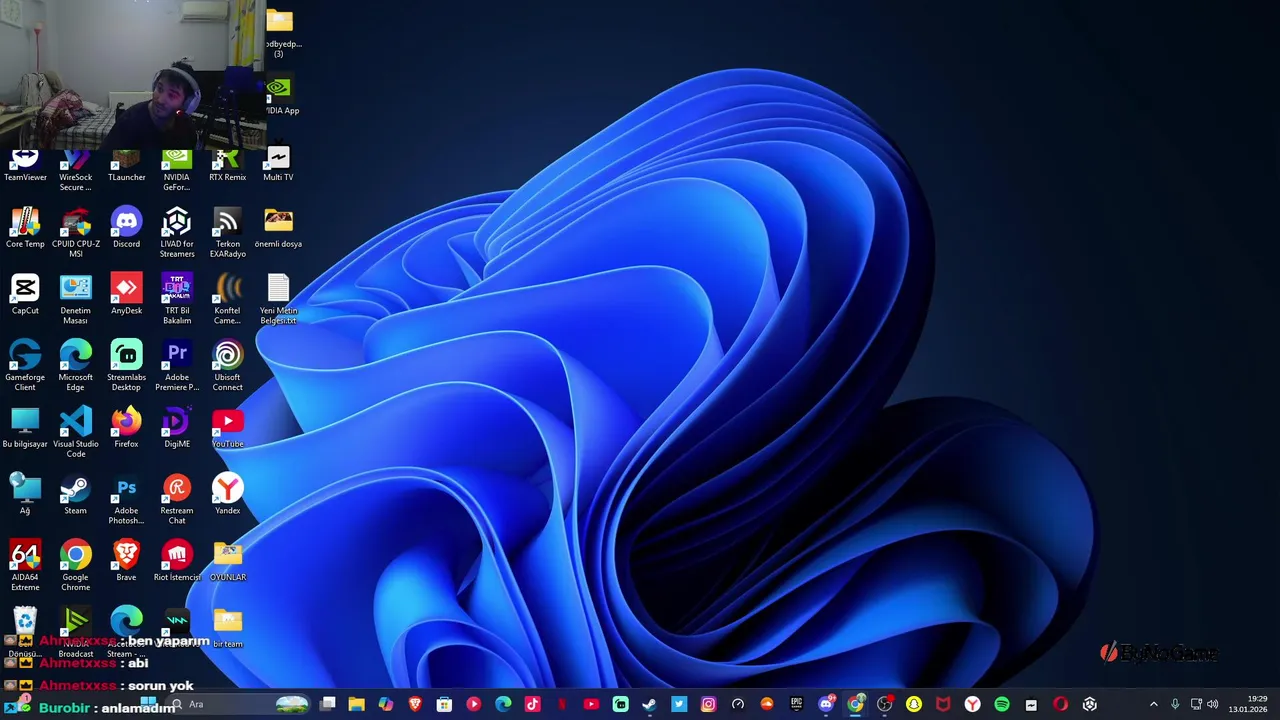Open Spotify from the taskbar

click(x=1001, y=704)
